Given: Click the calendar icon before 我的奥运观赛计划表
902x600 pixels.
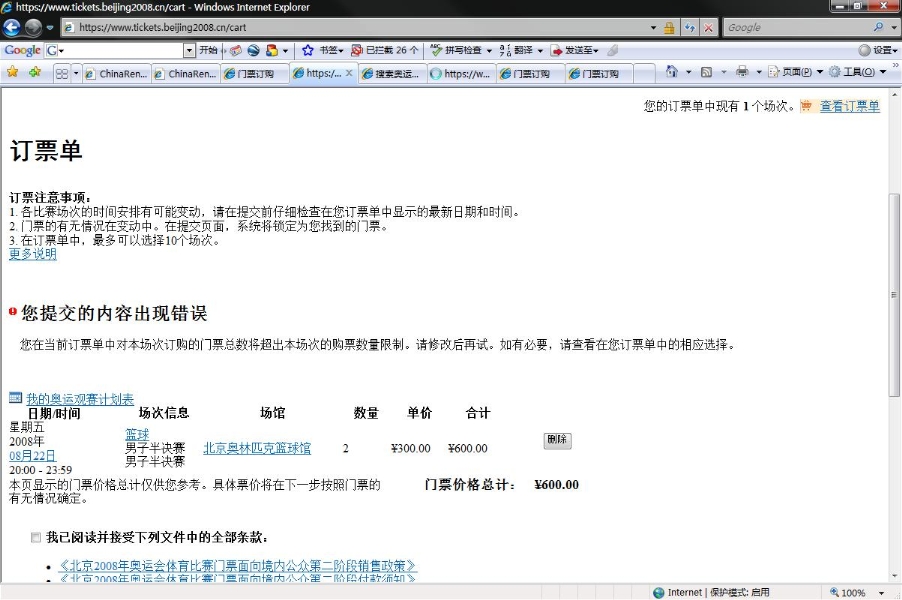Looking at the screenshot, I should [x=16, y=397].
